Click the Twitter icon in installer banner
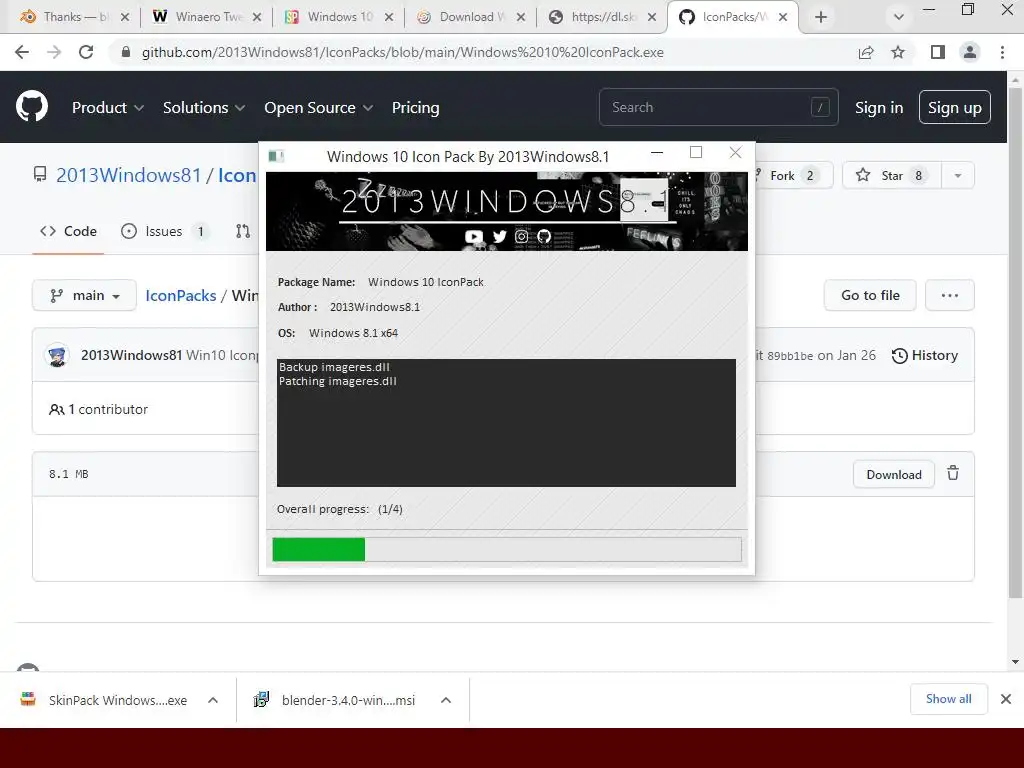The height and width of the screenshot is (768, 1024). 500,236
